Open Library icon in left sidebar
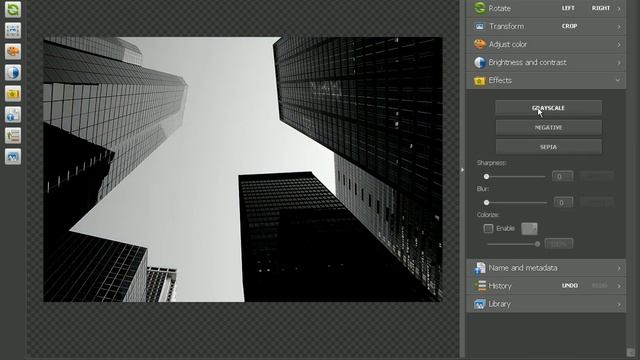Image resolution: width=640 pixels, height=360 pixels. click(x=13, y=157)
